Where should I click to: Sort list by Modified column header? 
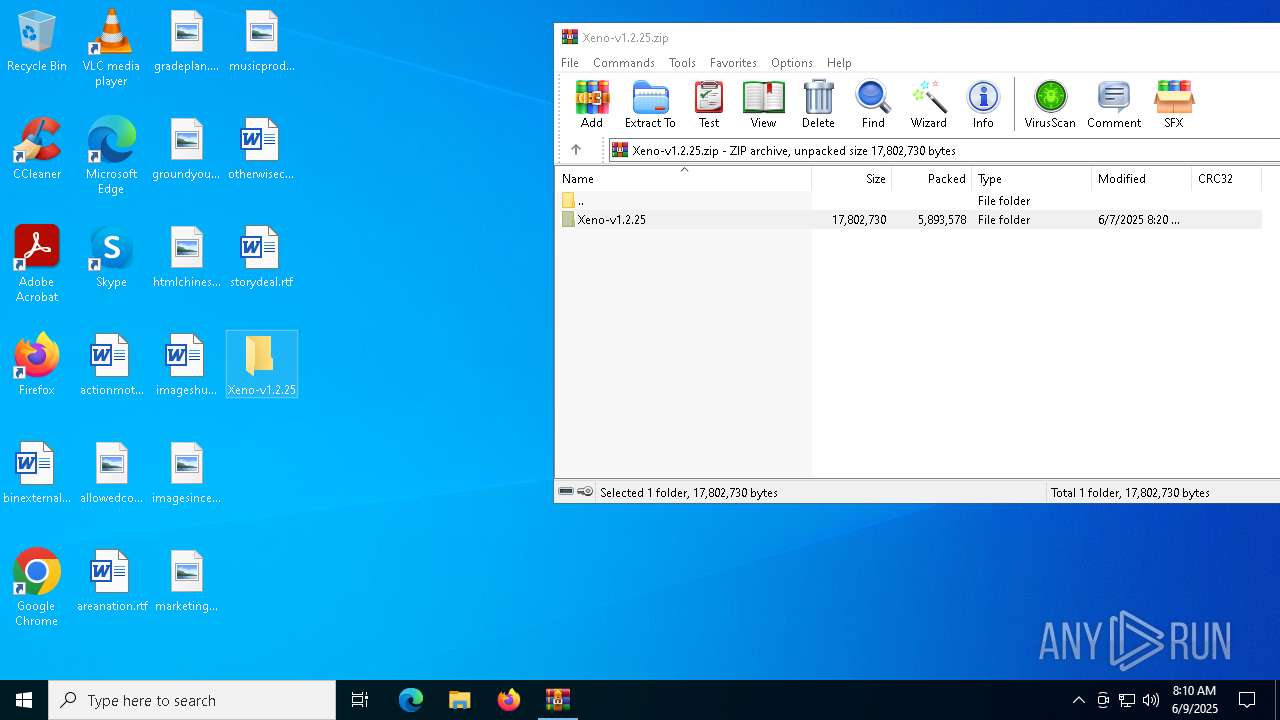1141,179
